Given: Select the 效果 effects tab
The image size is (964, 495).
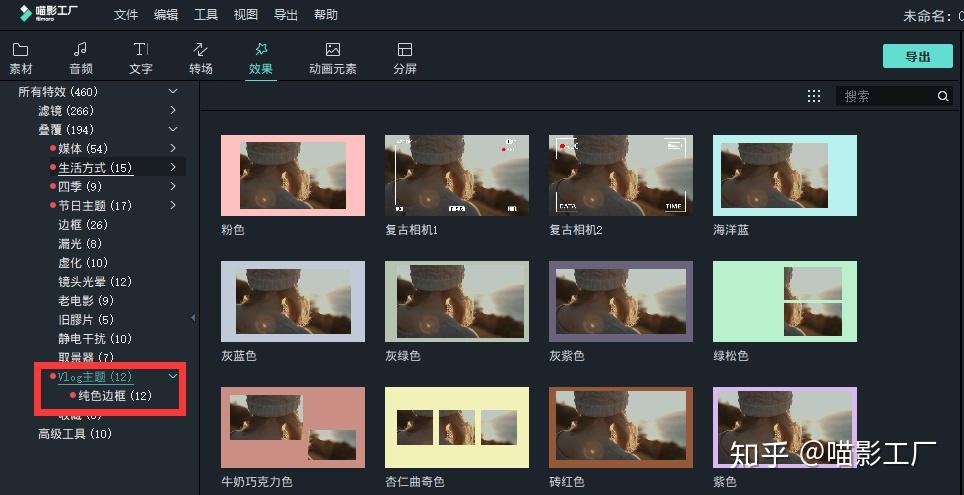Looking at the screenshot, I should (261, 59).
